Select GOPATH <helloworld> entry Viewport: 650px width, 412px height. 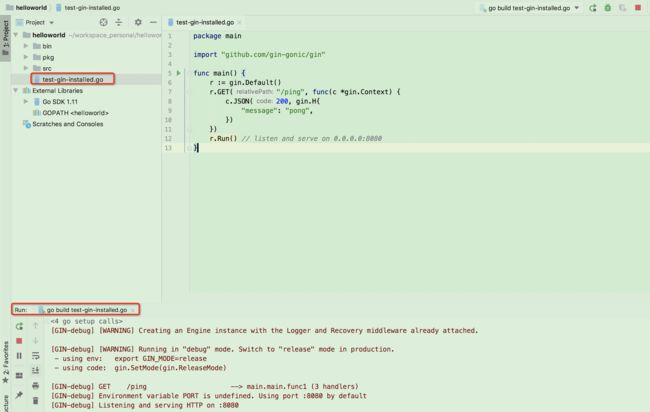tap(75, 113)
